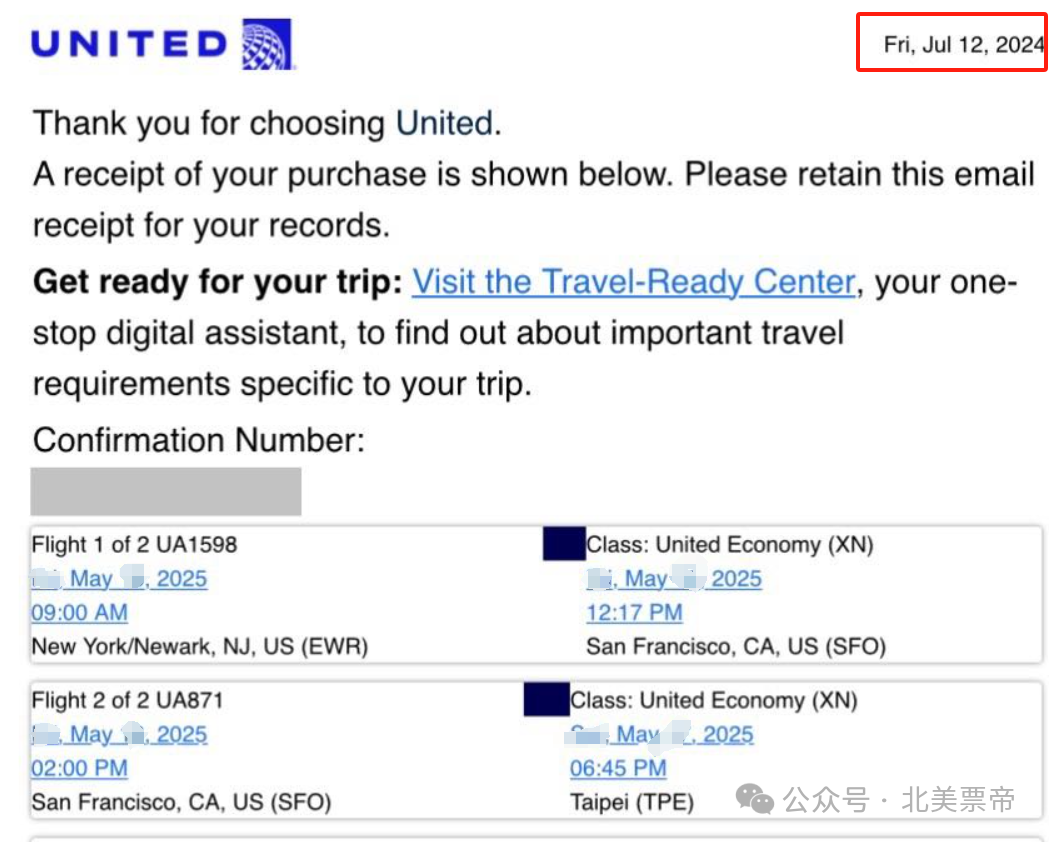Click the 02:00 PM departure time link

click(x=80, y=768)
